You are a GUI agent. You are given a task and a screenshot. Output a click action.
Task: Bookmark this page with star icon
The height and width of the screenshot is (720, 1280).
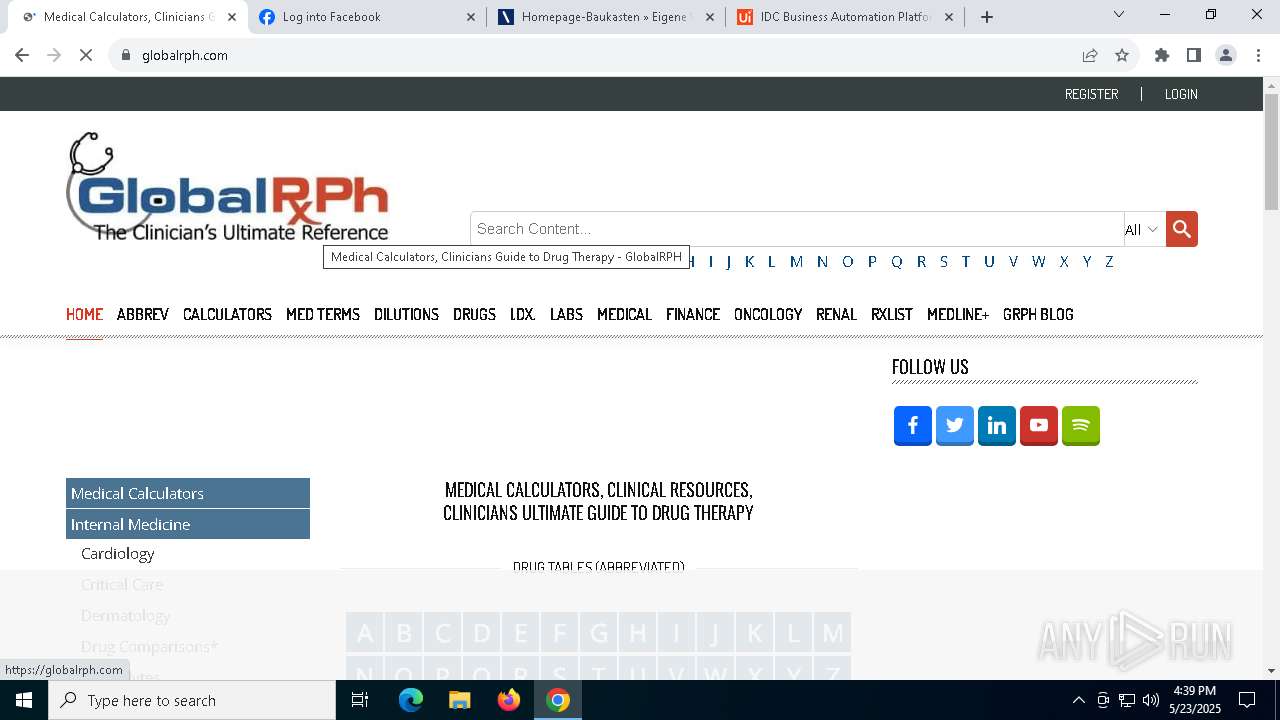click(x=1122, y=55)
